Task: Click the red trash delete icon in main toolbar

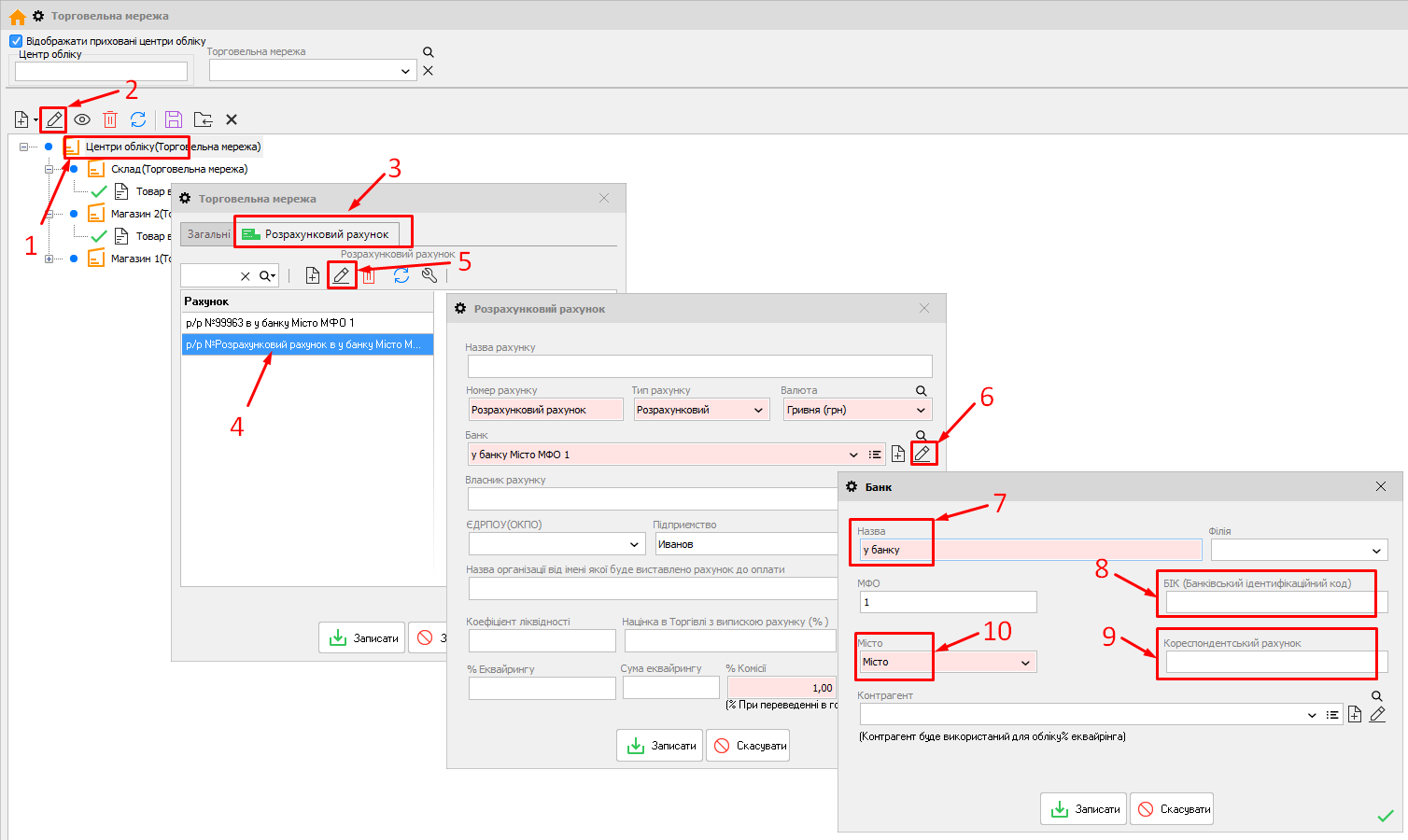Action: pyautogui.click(x=110, y=119)
